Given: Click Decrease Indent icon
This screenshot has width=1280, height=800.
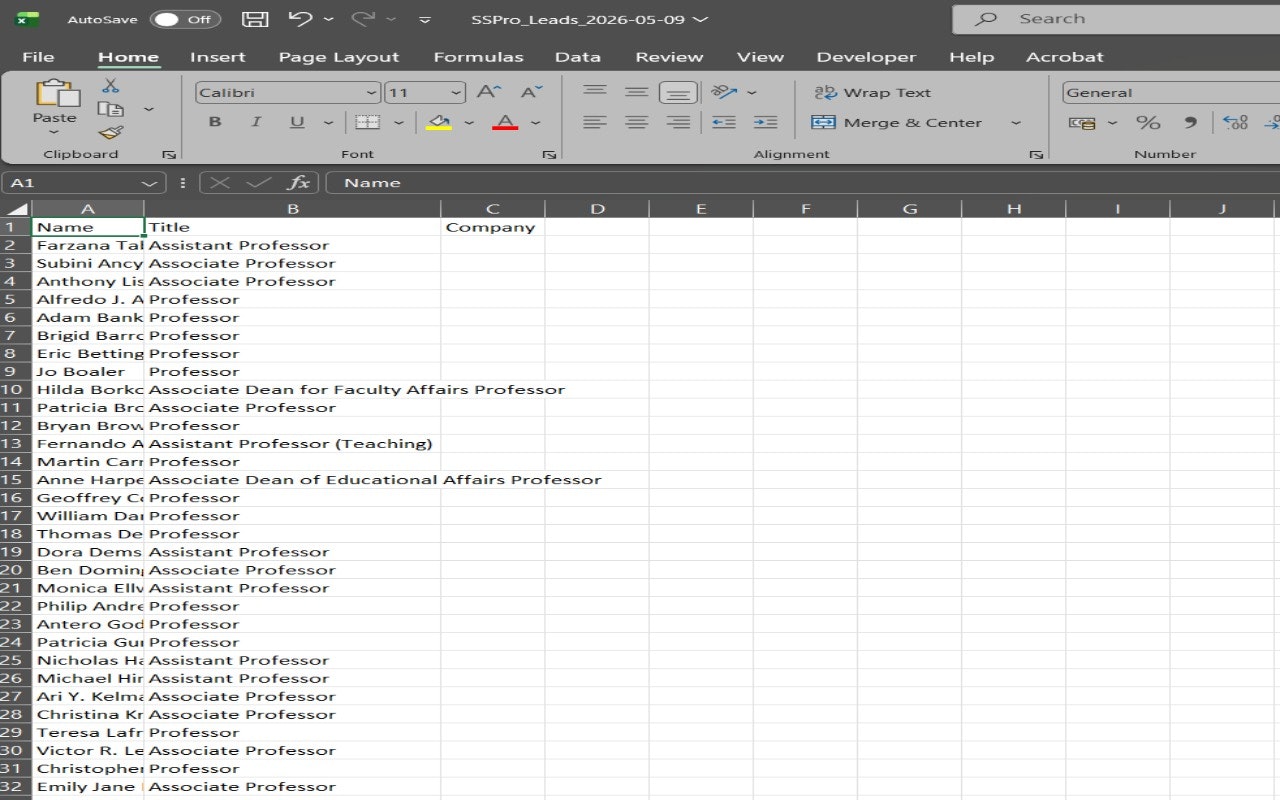Looking at the screenshot, I should [724, 122].
